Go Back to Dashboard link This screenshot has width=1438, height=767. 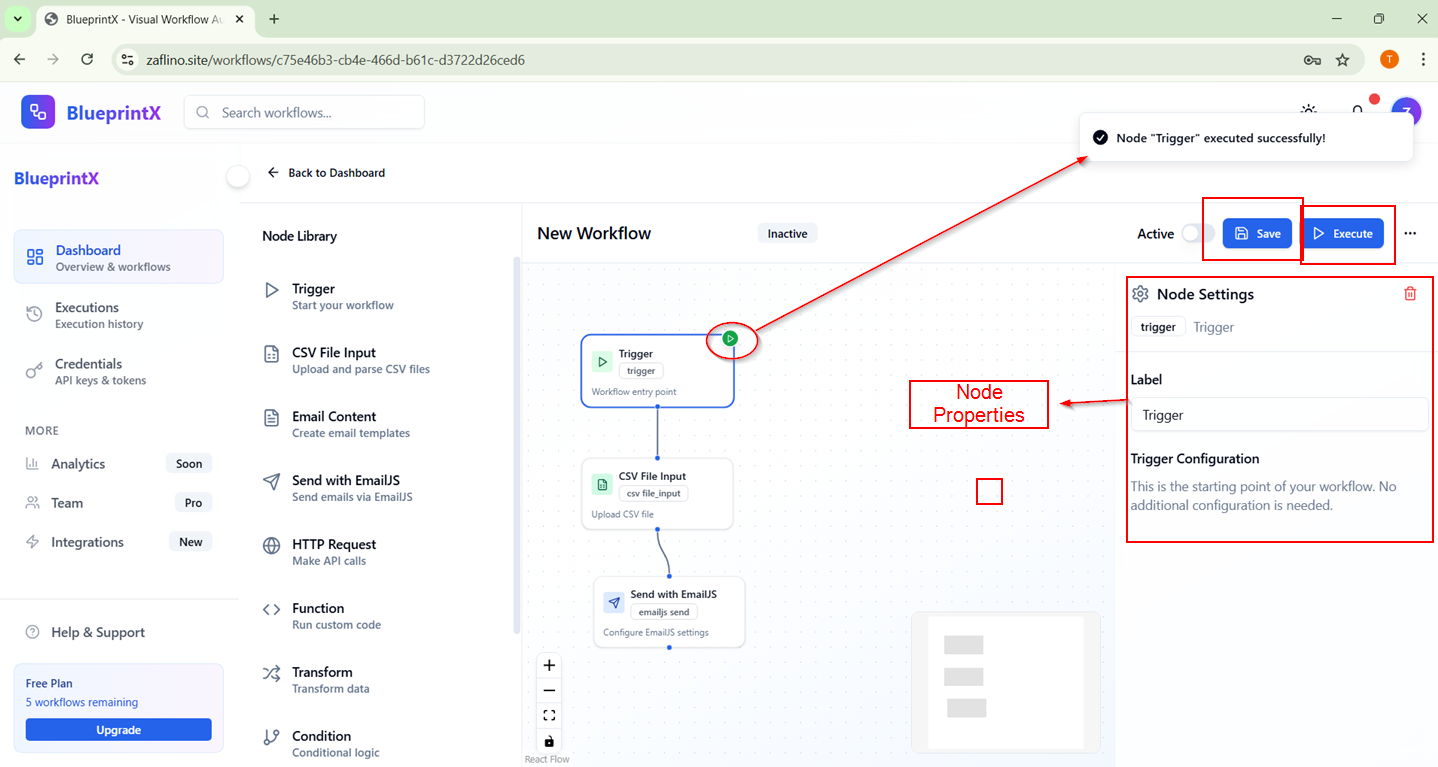[326, 172]
